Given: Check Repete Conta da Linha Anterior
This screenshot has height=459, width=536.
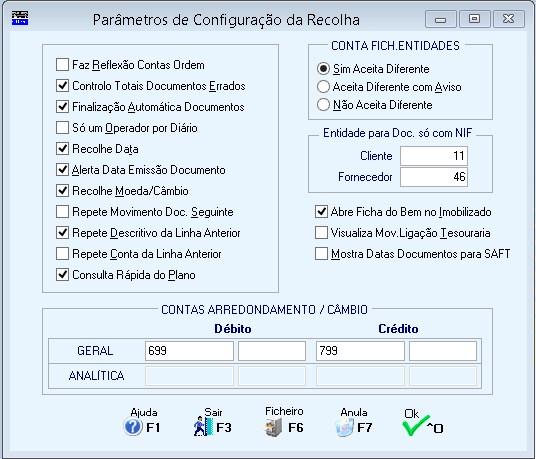Looking at the screenshot, I should pyautogui.click(x=62, y=254).
